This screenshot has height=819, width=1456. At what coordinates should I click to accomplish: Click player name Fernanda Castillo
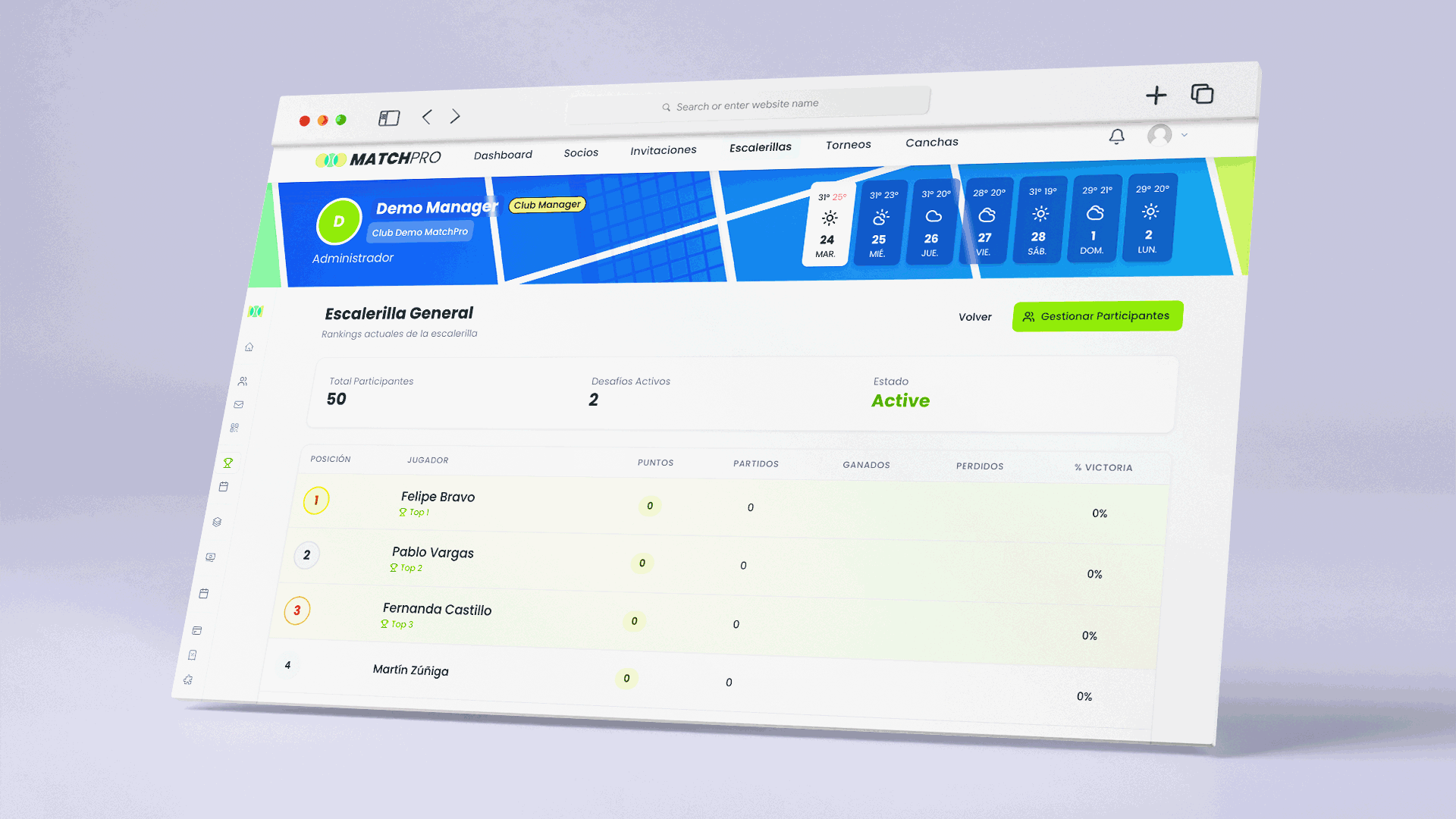tap(437, 609)
